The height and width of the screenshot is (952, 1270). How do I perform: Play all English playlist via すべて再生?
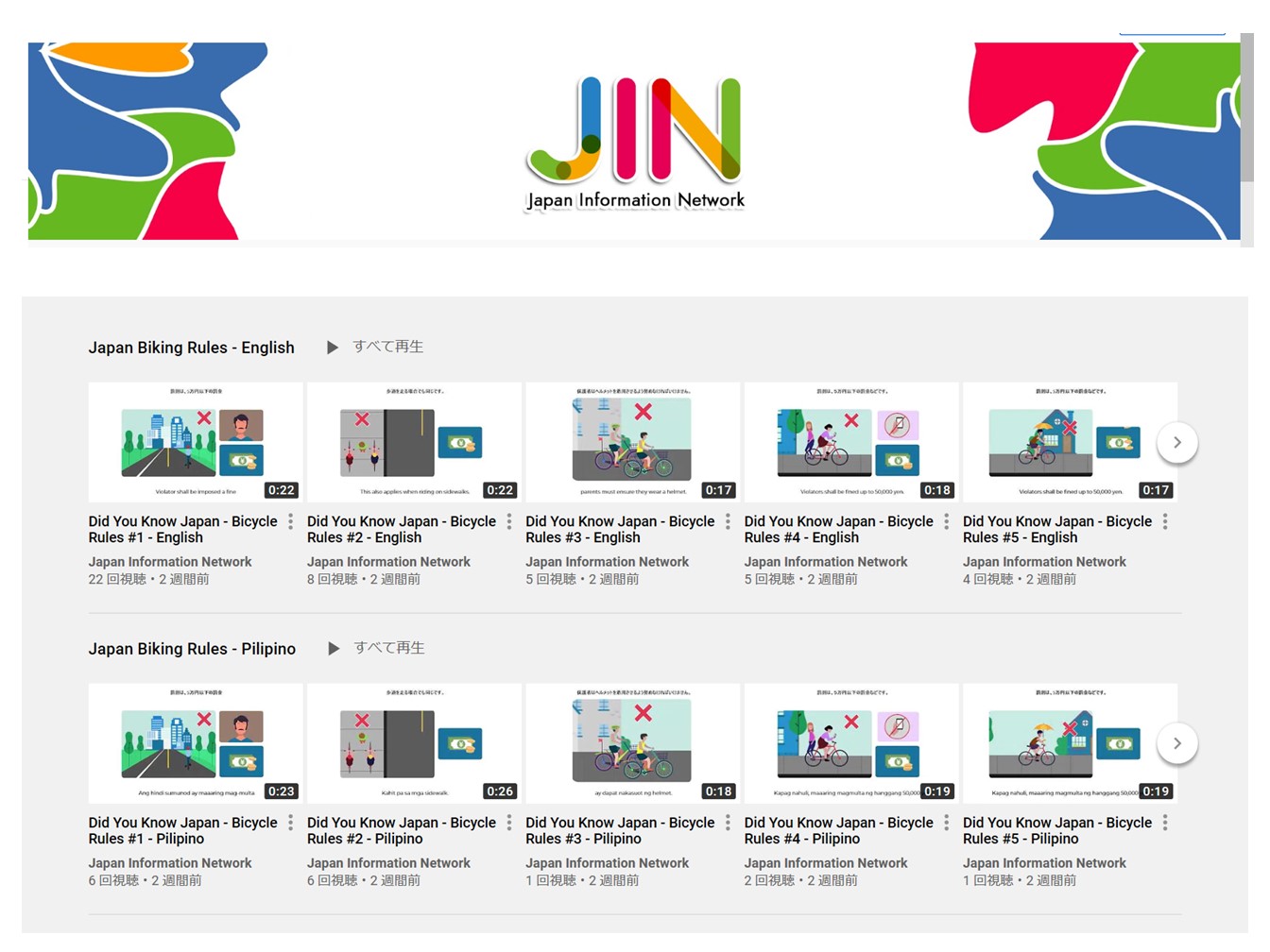point(388,347)
